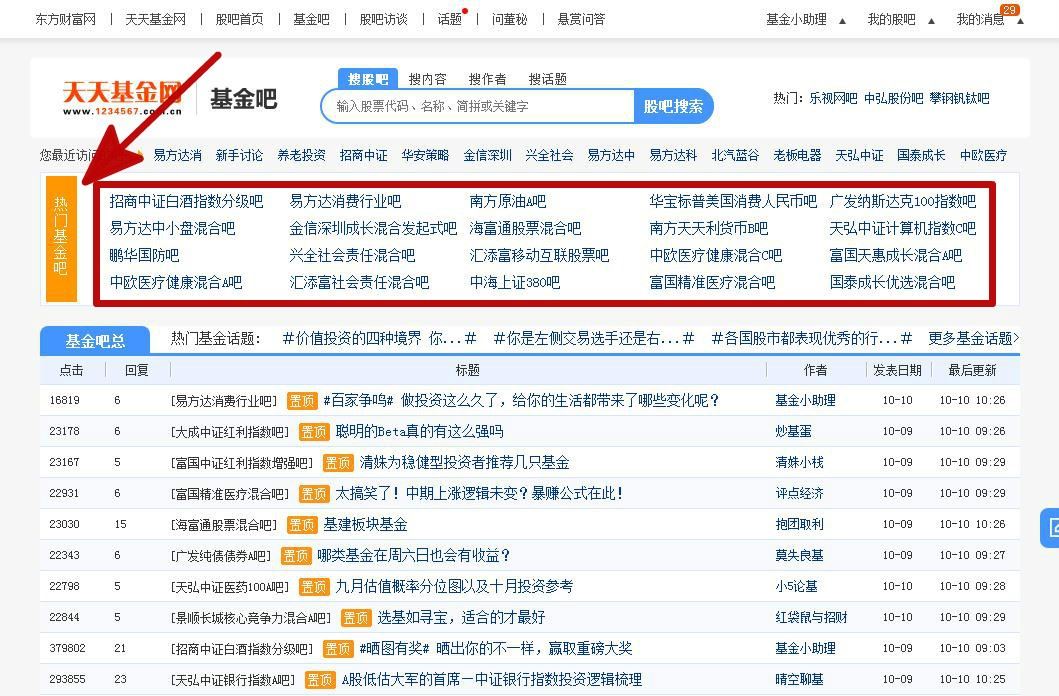View author 清姝小栈 profile
Viewport: 1059px width, 696px height.
[x=800, y=462]
